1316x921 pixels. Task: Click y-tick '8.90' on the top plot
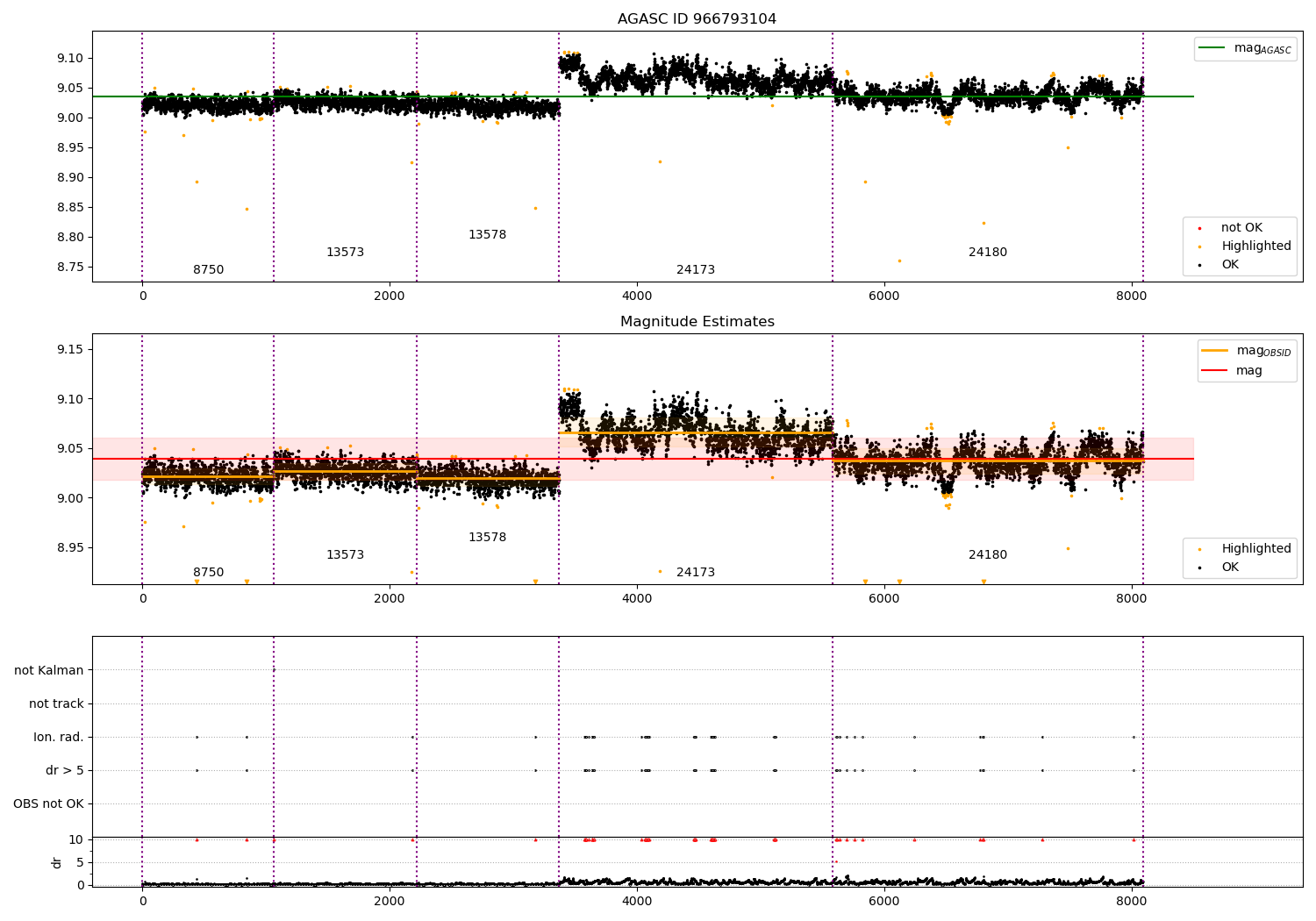point(70,178)
